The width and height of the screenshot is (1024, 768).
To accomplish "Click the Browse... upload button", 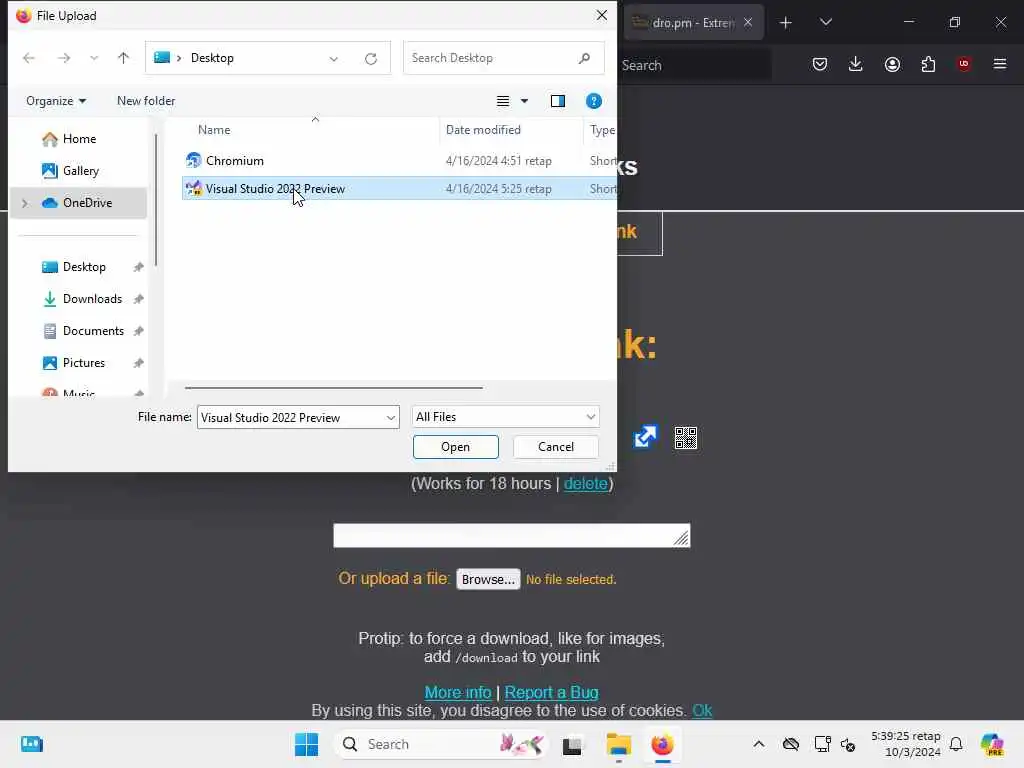I will 488,579.
